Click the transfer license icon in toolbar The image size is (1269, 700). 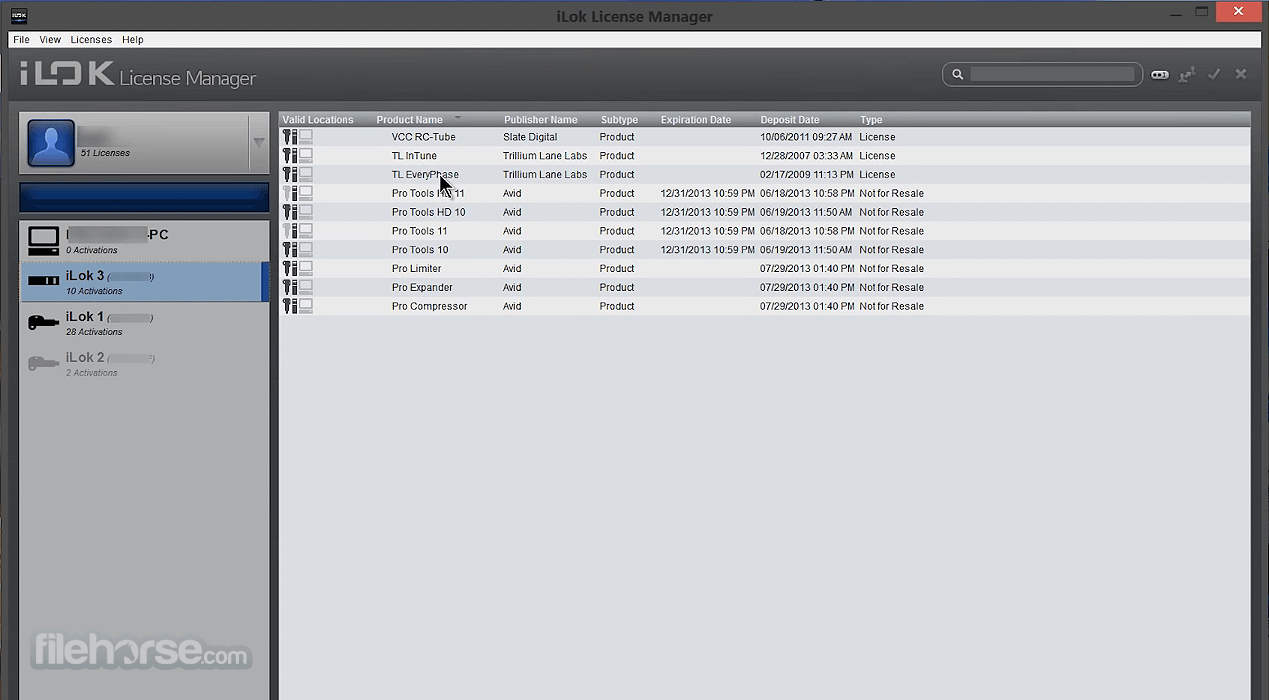[x=1187, y=75]
